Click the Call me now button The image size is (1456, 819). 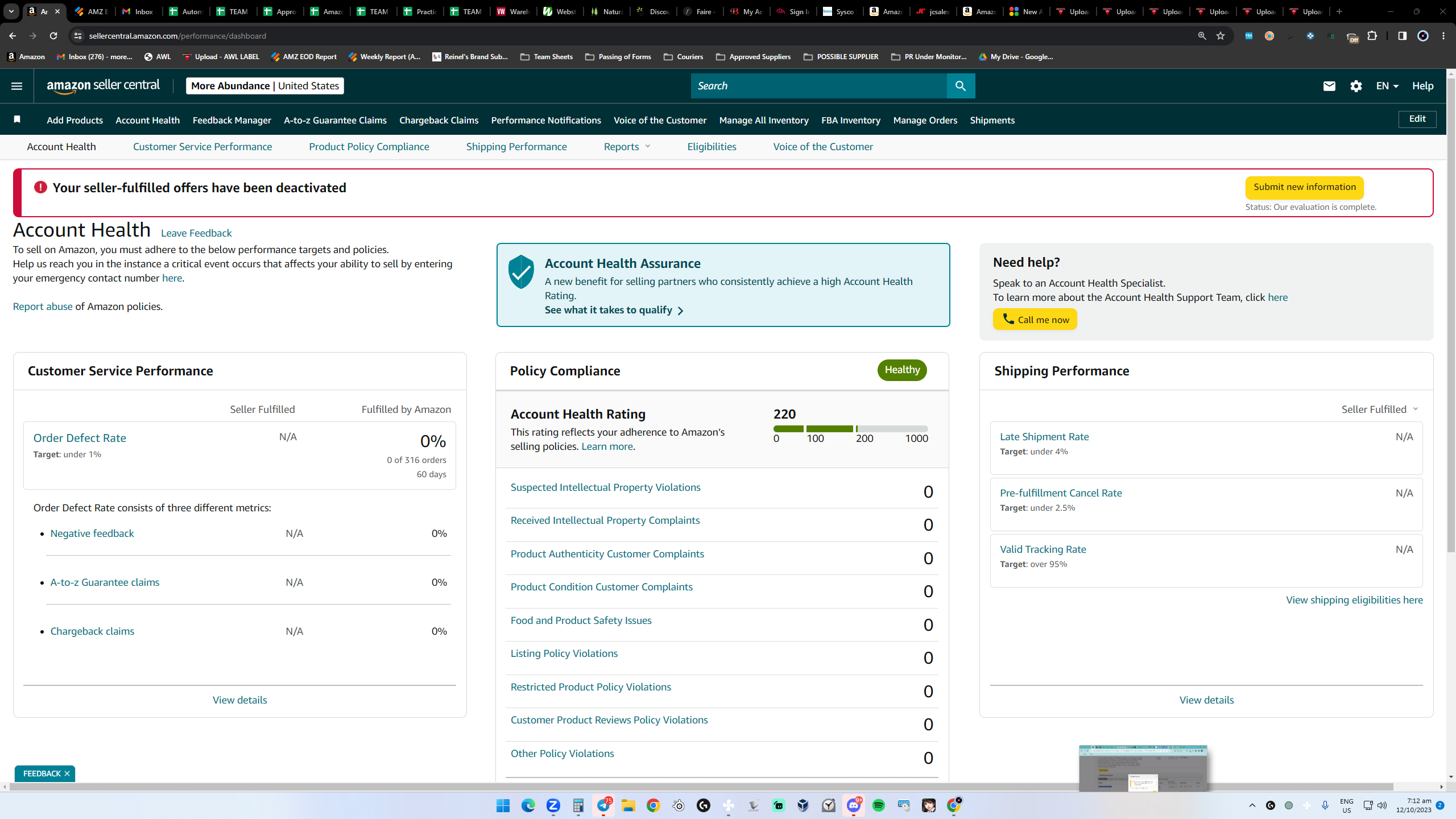pyautogui.click(x=1035, y=319)
